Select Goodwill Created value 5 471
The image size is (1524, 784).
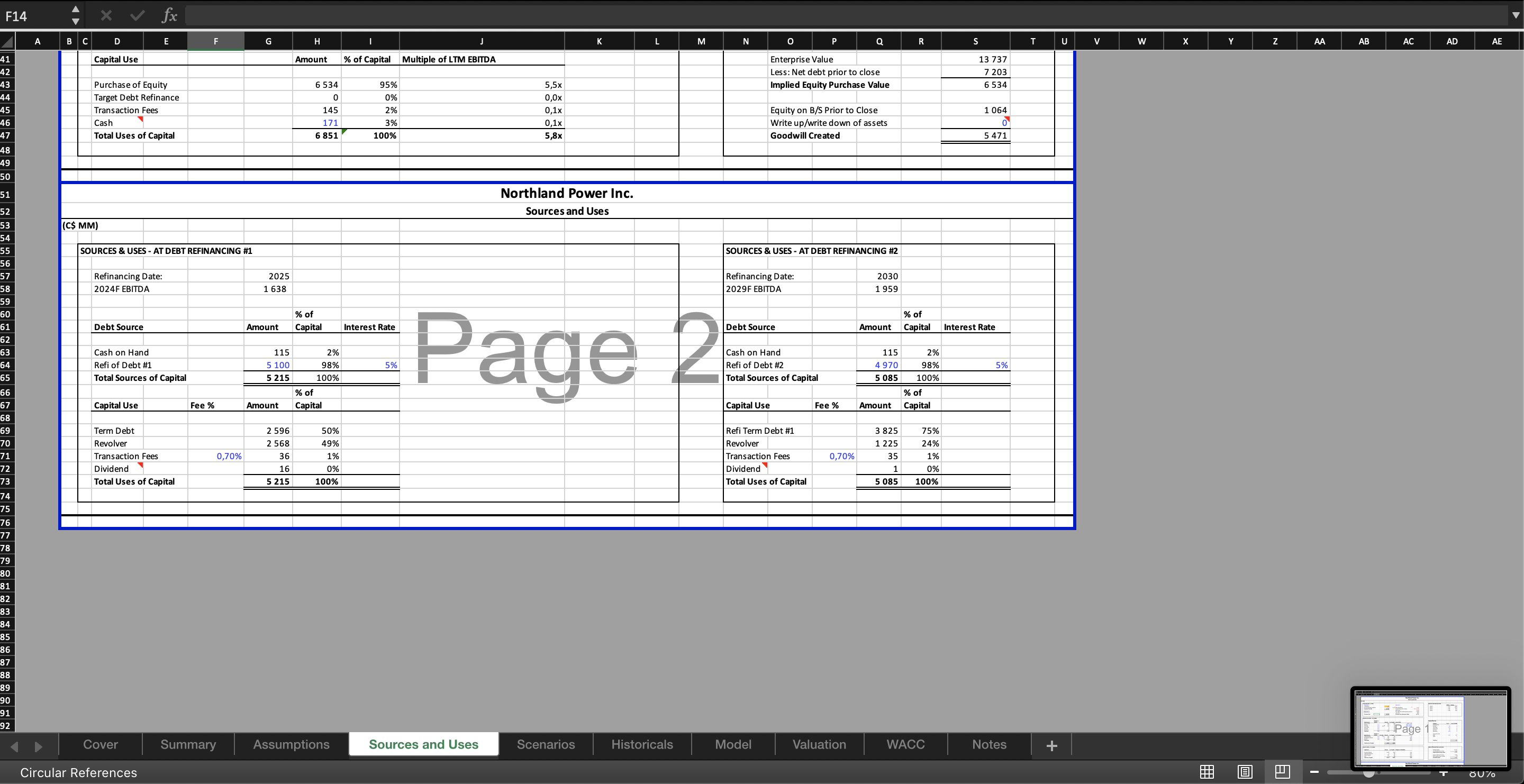pyautogui.click(x=995, y=135)
